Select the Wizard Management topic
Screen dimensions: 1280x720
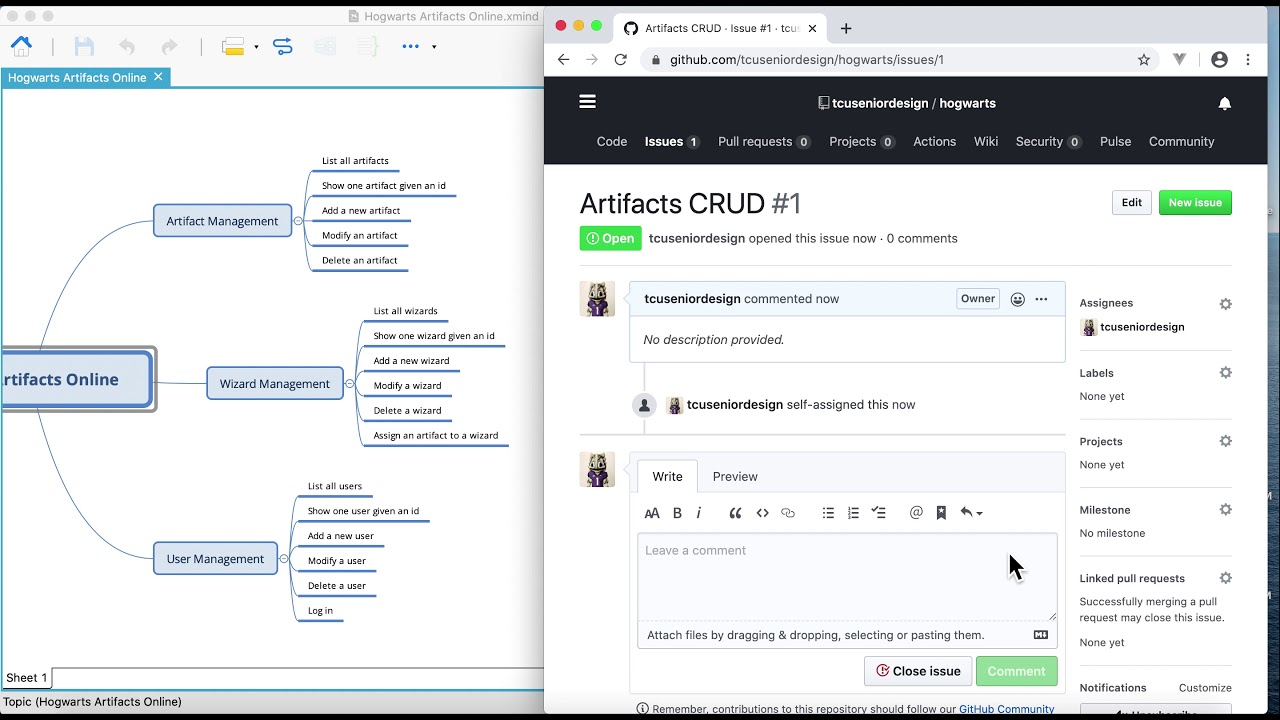(x=274, y=384)
